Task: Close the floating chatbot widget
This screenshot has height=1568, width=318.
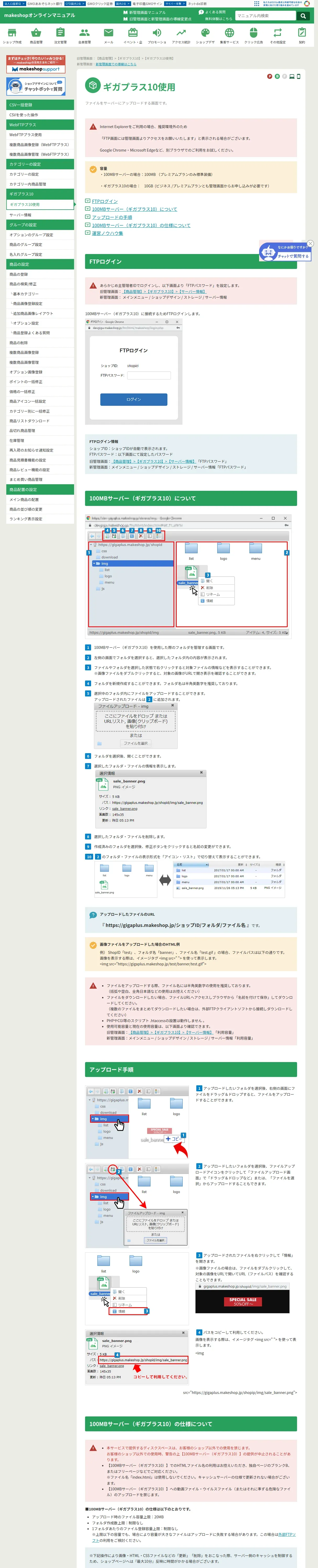Action: (x=310, y=244)
